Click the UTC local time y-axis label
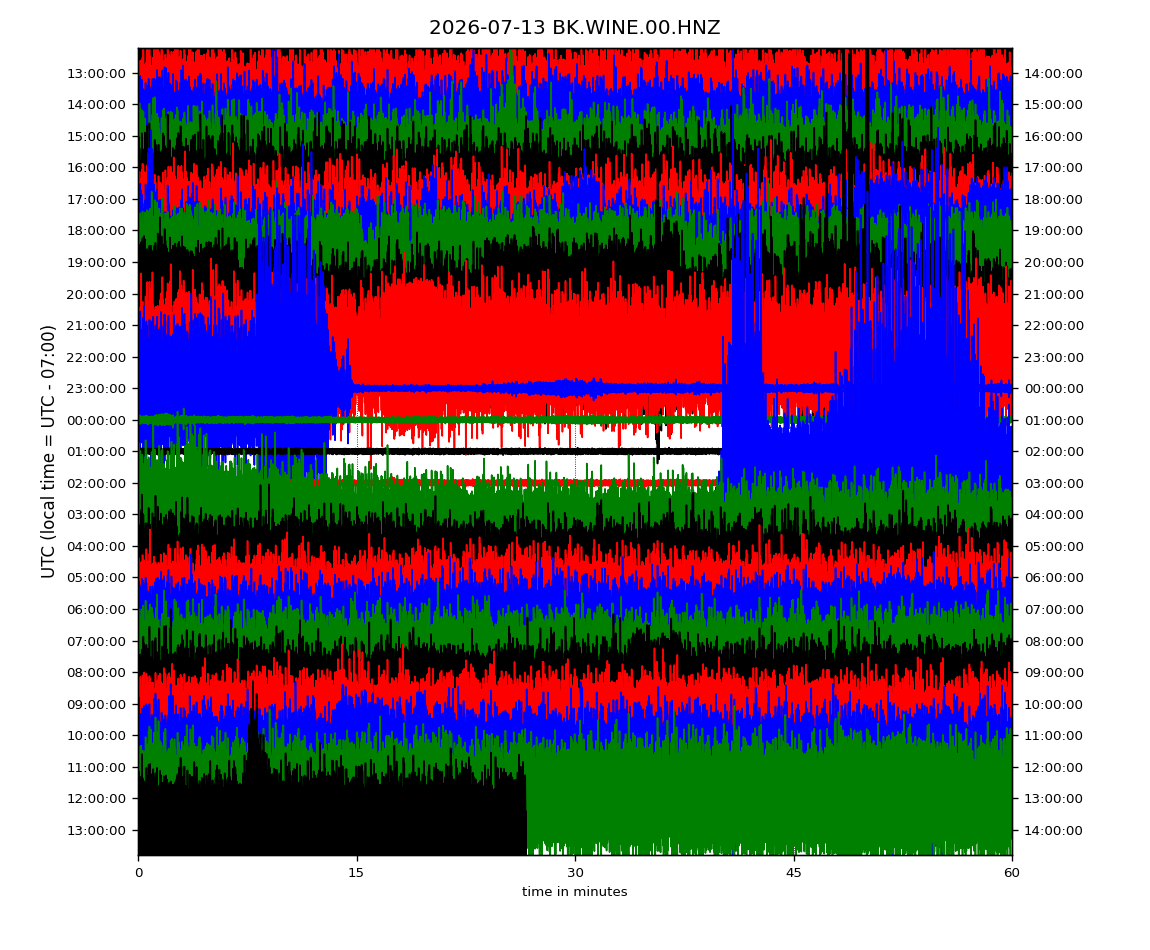Viewport: 1150px width, 950px height. pos(48,452)
